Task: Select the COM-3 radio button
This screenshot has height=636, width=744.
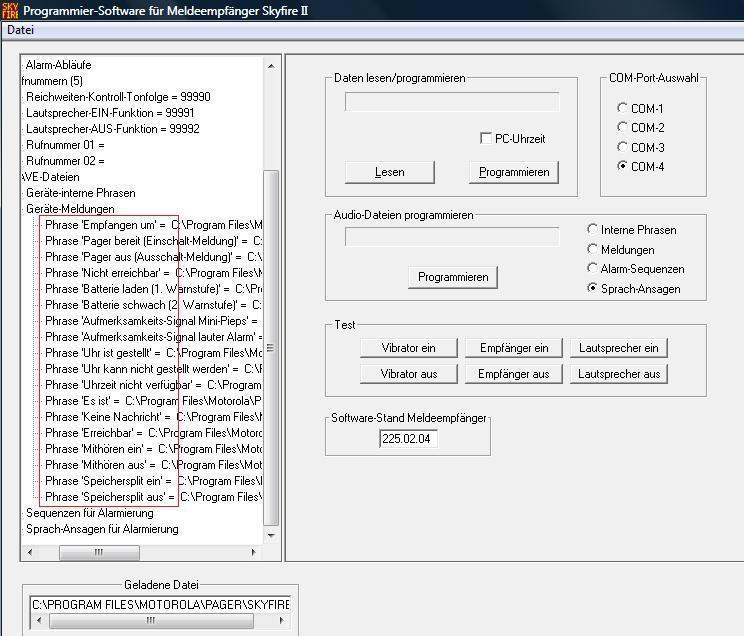Action: pyautogui.click(x=622, y=147)
